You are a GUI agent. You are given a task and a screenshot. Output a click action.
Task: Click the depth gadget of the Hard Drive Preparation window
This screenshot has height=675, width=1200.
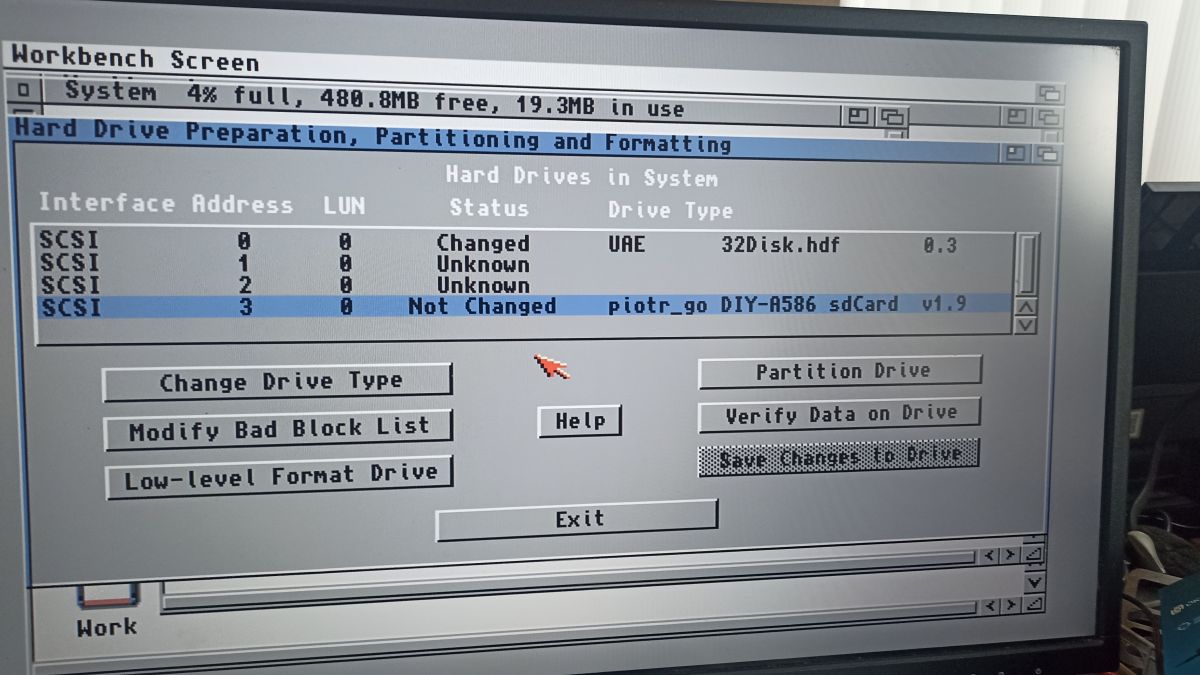tap(1047, 154)
